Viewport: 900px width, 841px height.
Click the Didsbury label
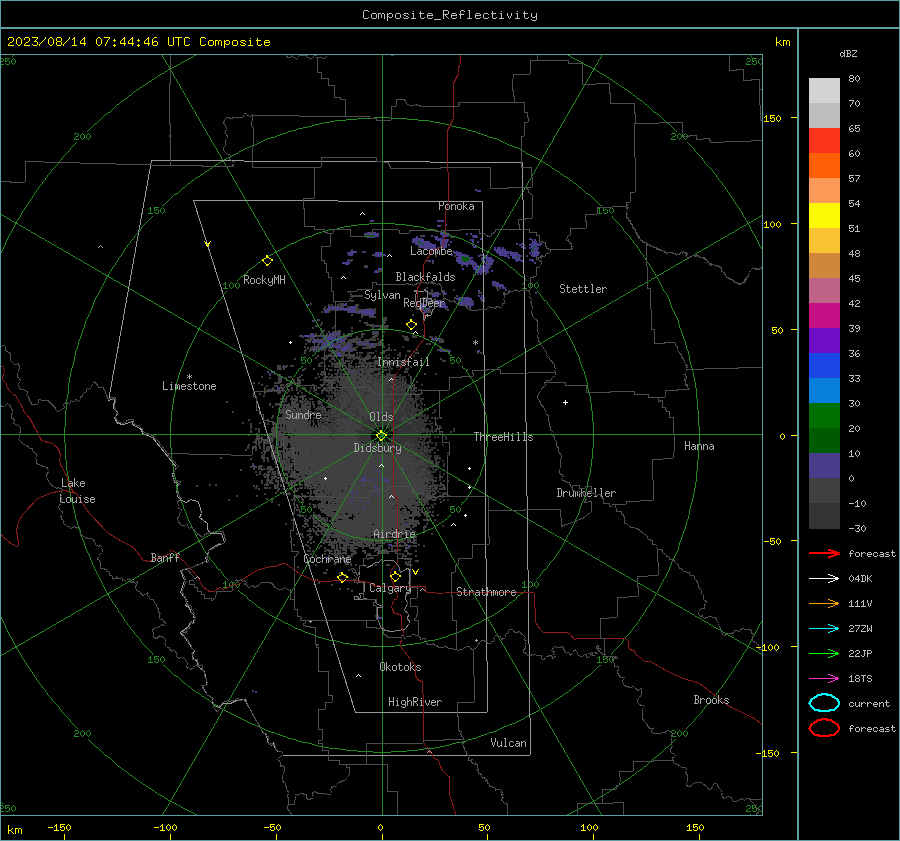[377, 448]
